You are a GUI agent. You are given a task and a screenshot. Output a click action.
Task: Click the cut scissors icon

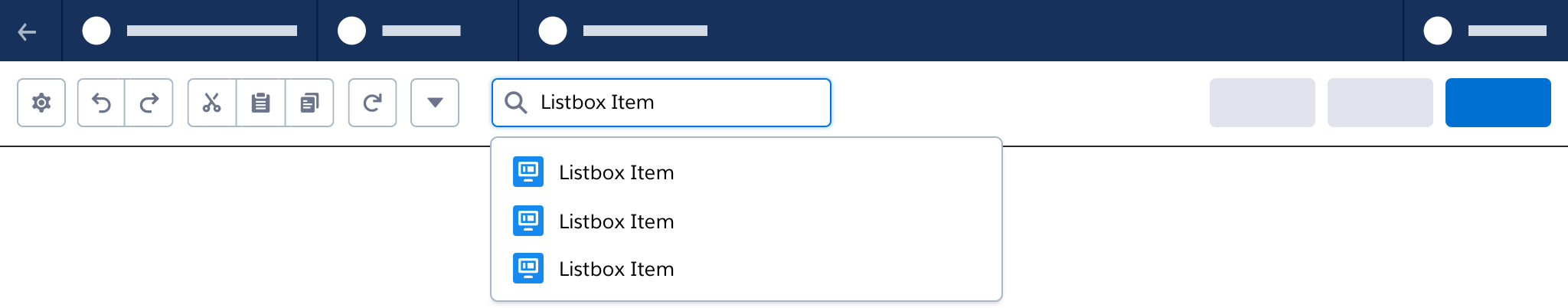click(212, 103)
